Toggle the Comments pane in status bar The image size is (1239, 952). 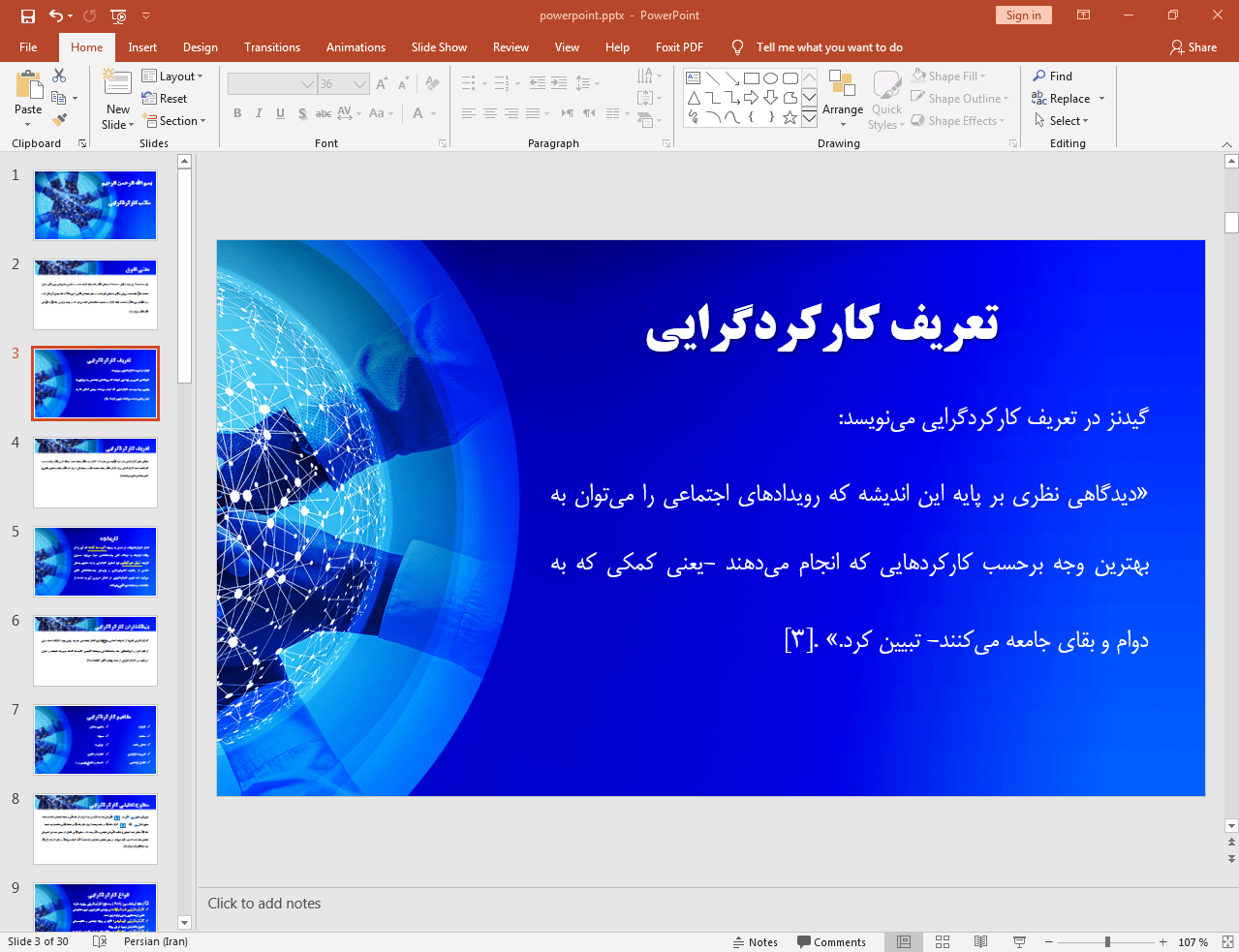(831, 941)
